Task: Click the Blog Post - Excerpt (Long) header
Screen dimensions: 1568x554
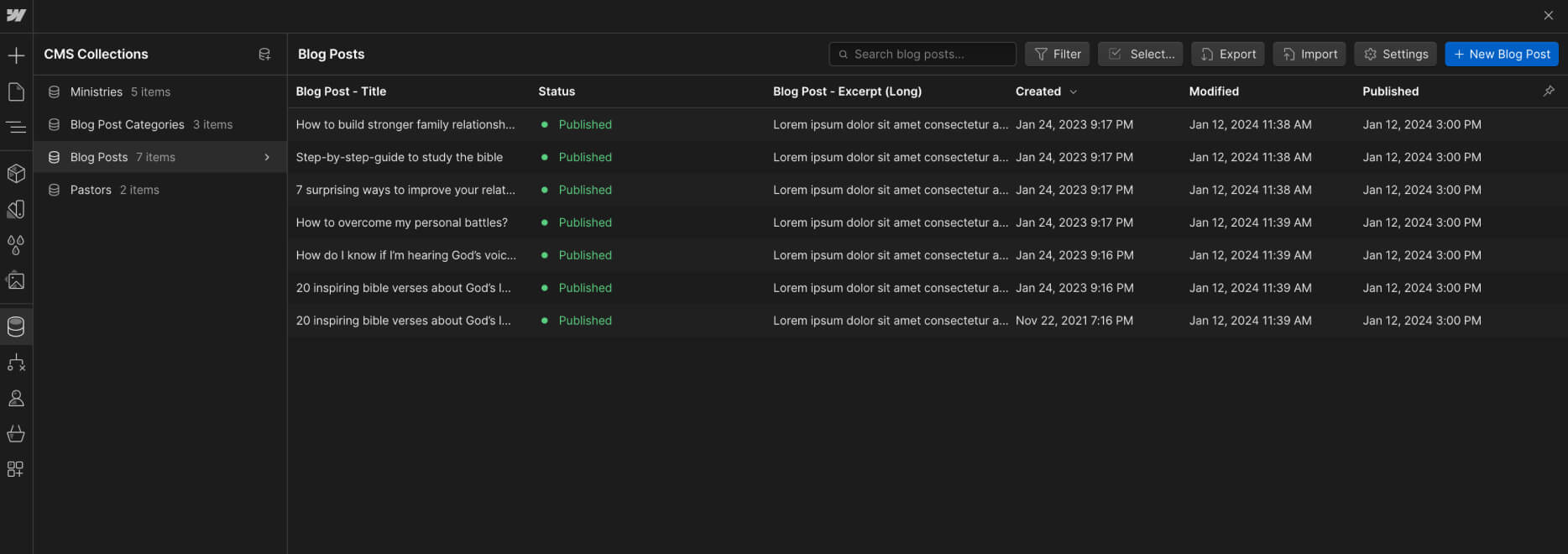Action: tap(847, 91)
